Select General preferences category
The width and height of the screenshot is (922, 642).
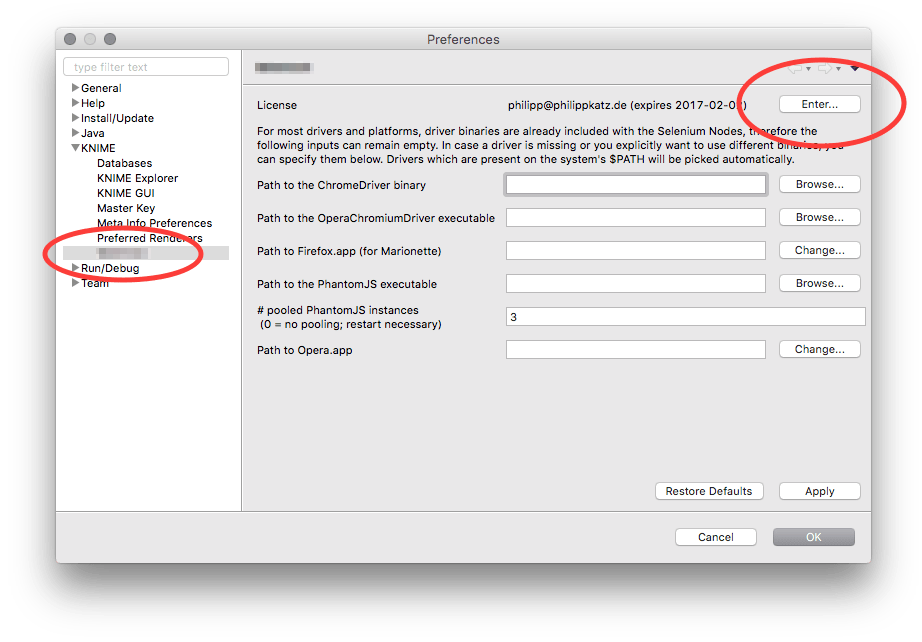[x=101, y=88]
